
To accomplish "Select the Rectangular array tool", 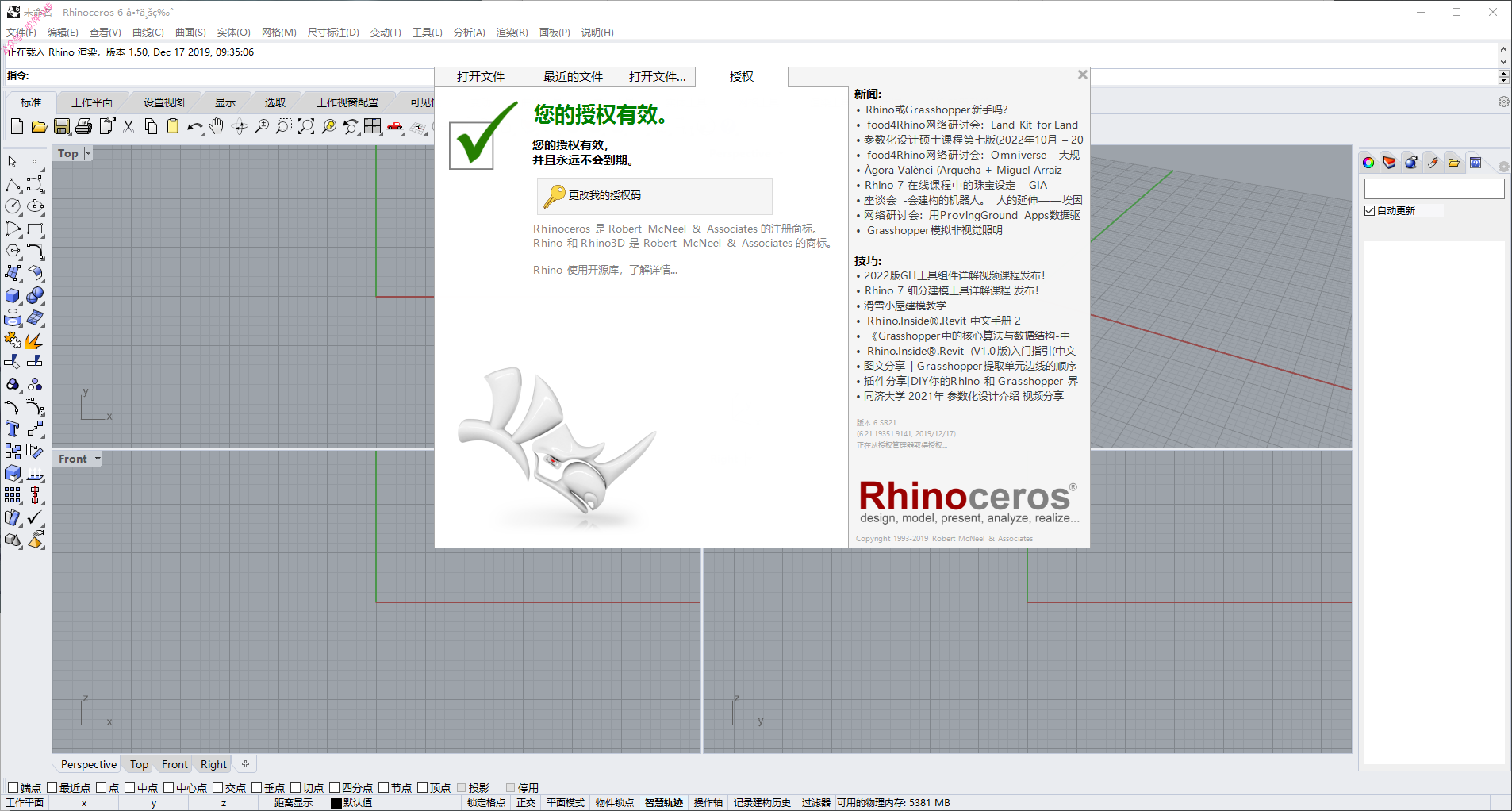I will click(13, 496).
